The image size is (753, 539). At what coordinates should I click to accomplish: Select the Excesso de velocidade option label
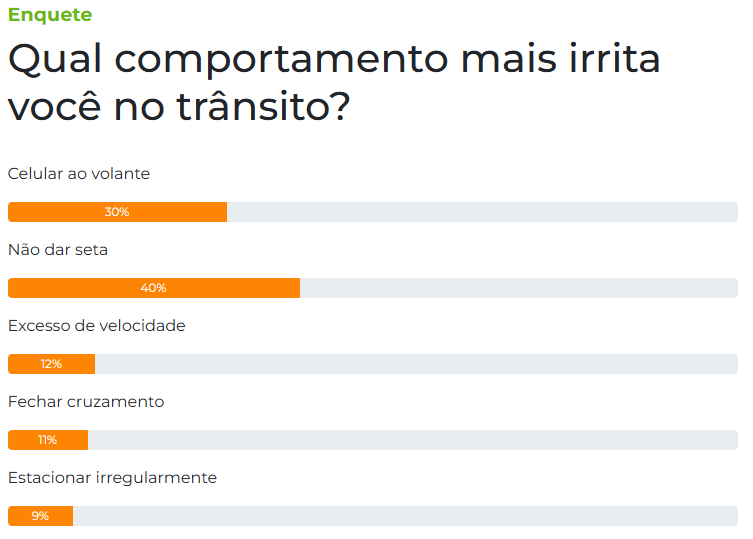(97, 325)
